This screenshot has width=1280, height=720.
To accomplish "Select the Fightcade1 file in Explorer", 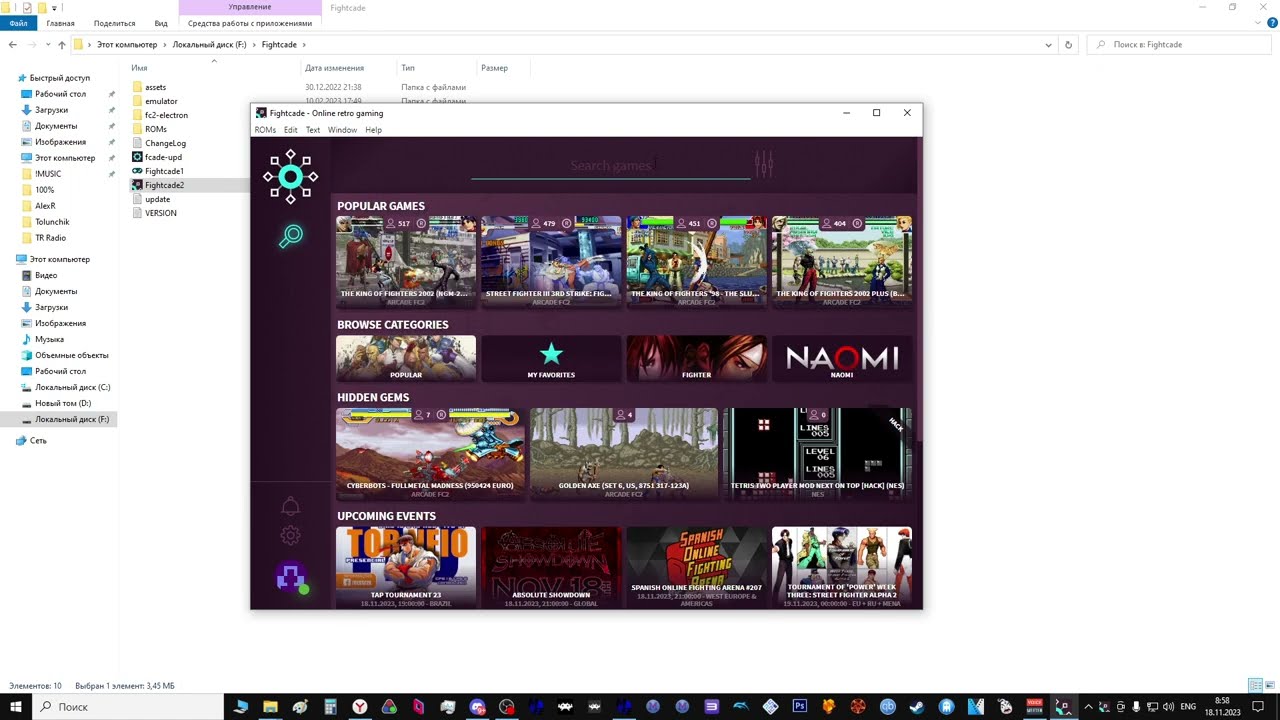I will point(164,171).
